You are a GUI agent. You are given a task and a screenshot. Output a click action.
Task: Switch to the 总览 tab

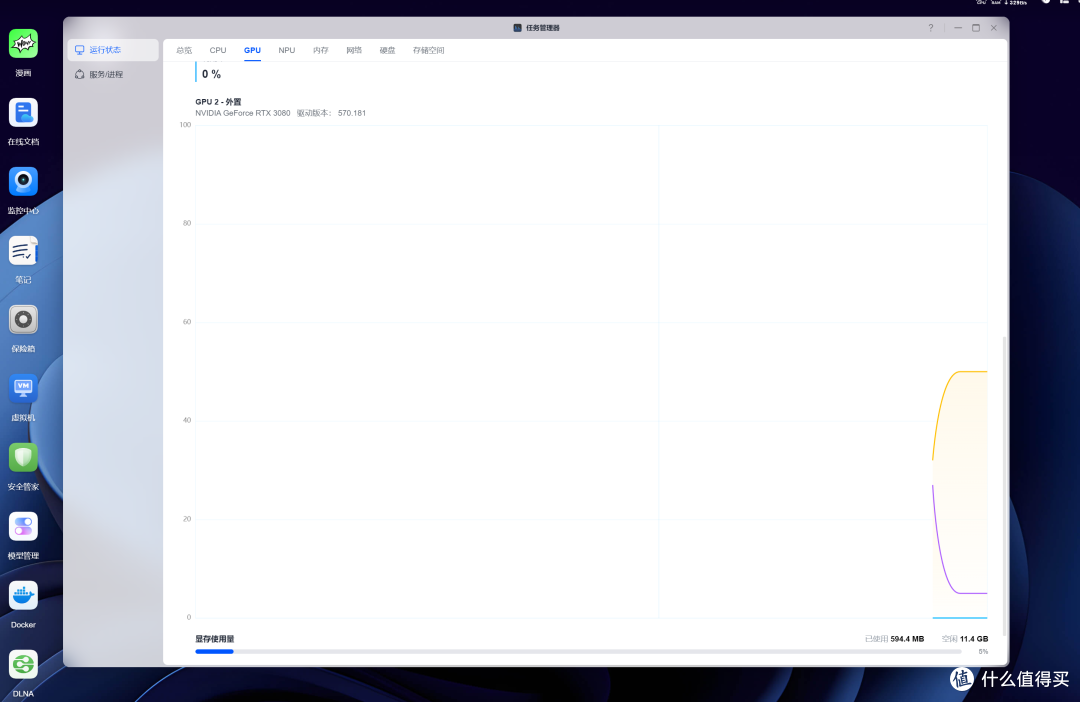[184, 50]
